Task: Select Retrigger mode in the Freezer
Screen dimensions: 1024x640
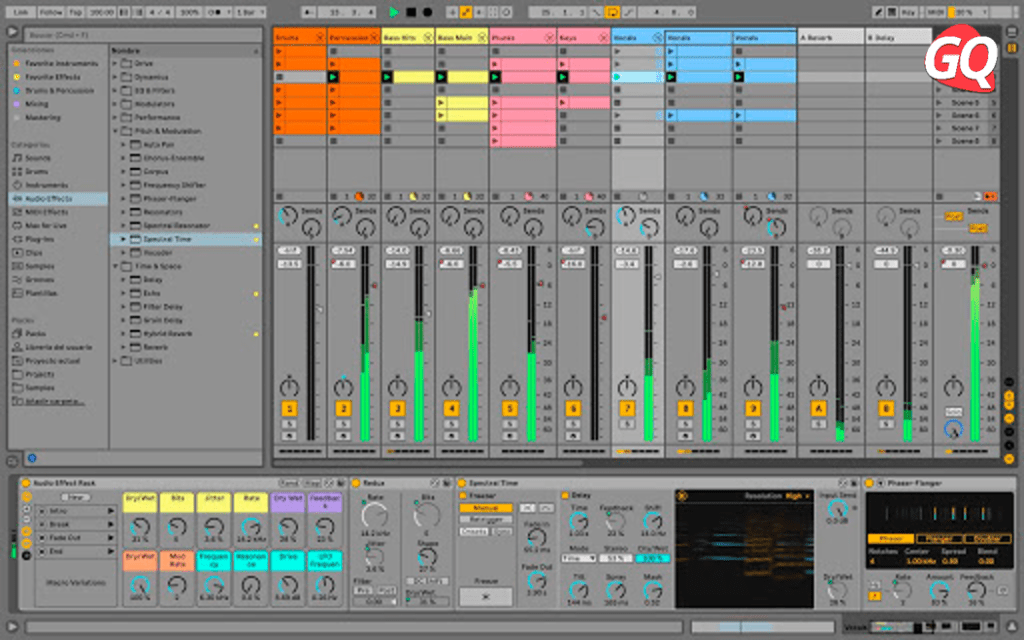Action: coord(486,520)
